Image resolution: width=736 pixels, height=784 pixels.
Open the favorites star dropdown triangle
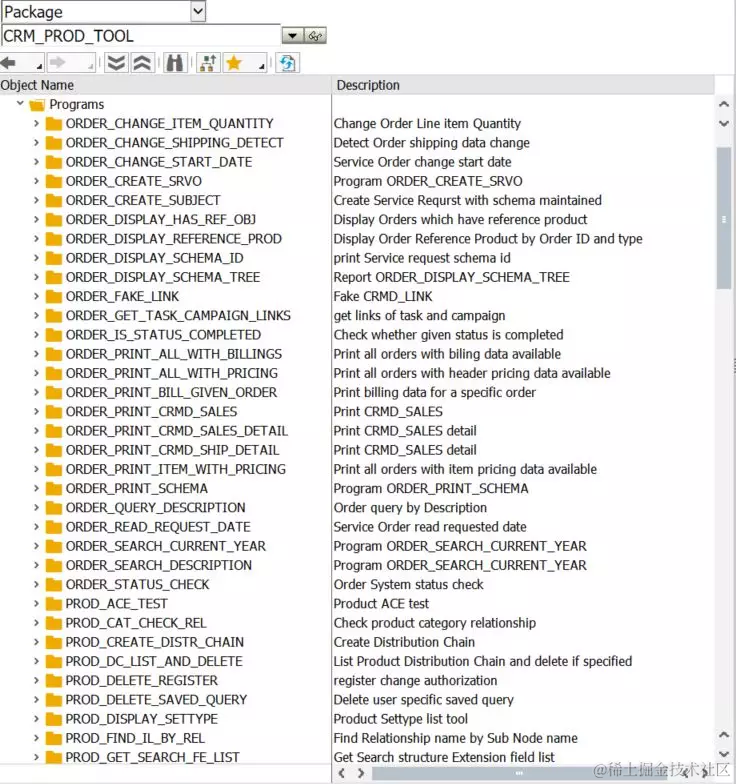click(x=262, y=66)
